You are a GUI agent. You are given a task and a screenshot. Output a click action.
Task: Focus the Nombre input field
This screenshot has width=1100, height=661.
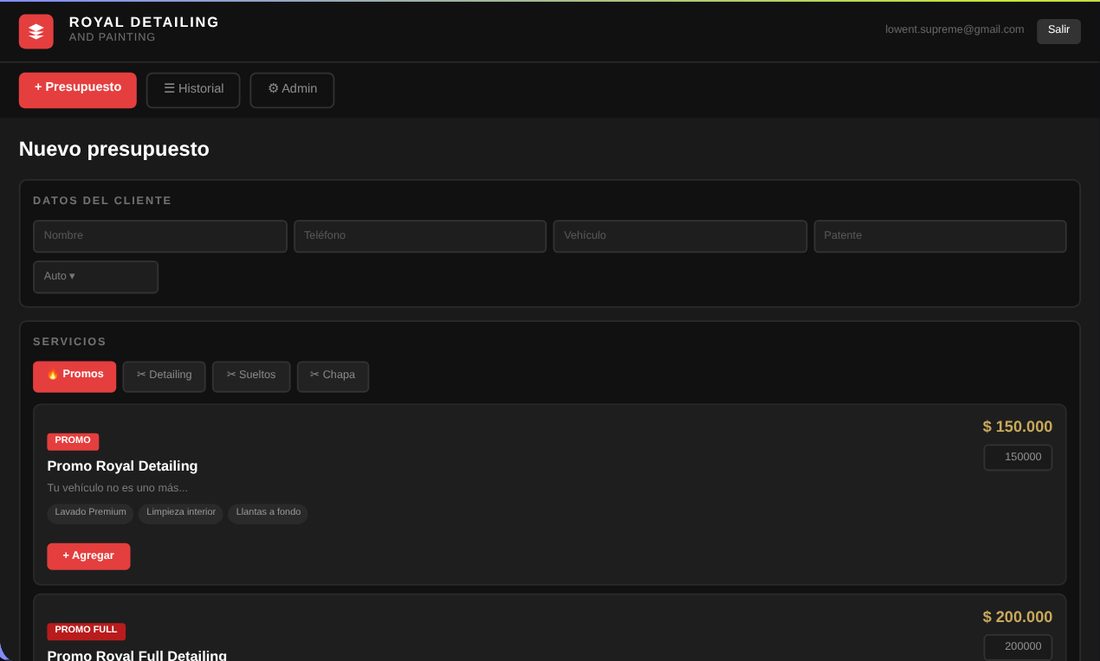160,236
